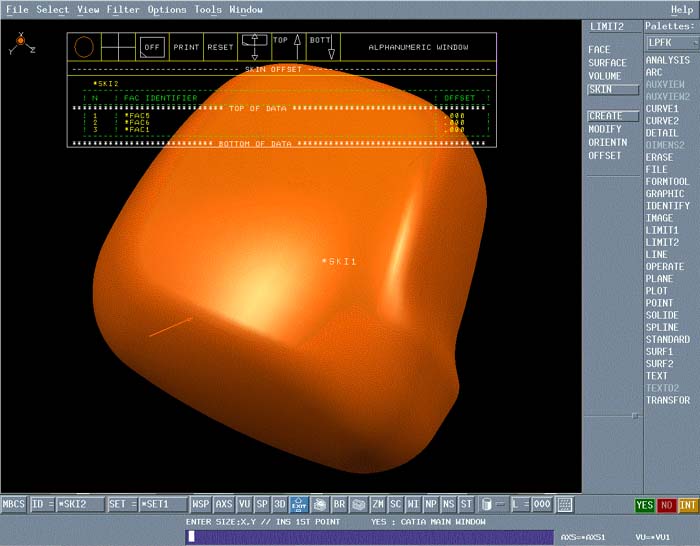This screenshot has height=546, width=700.
Task: Click the printer icon in bottom toolbar
Action: click(320, 505)
